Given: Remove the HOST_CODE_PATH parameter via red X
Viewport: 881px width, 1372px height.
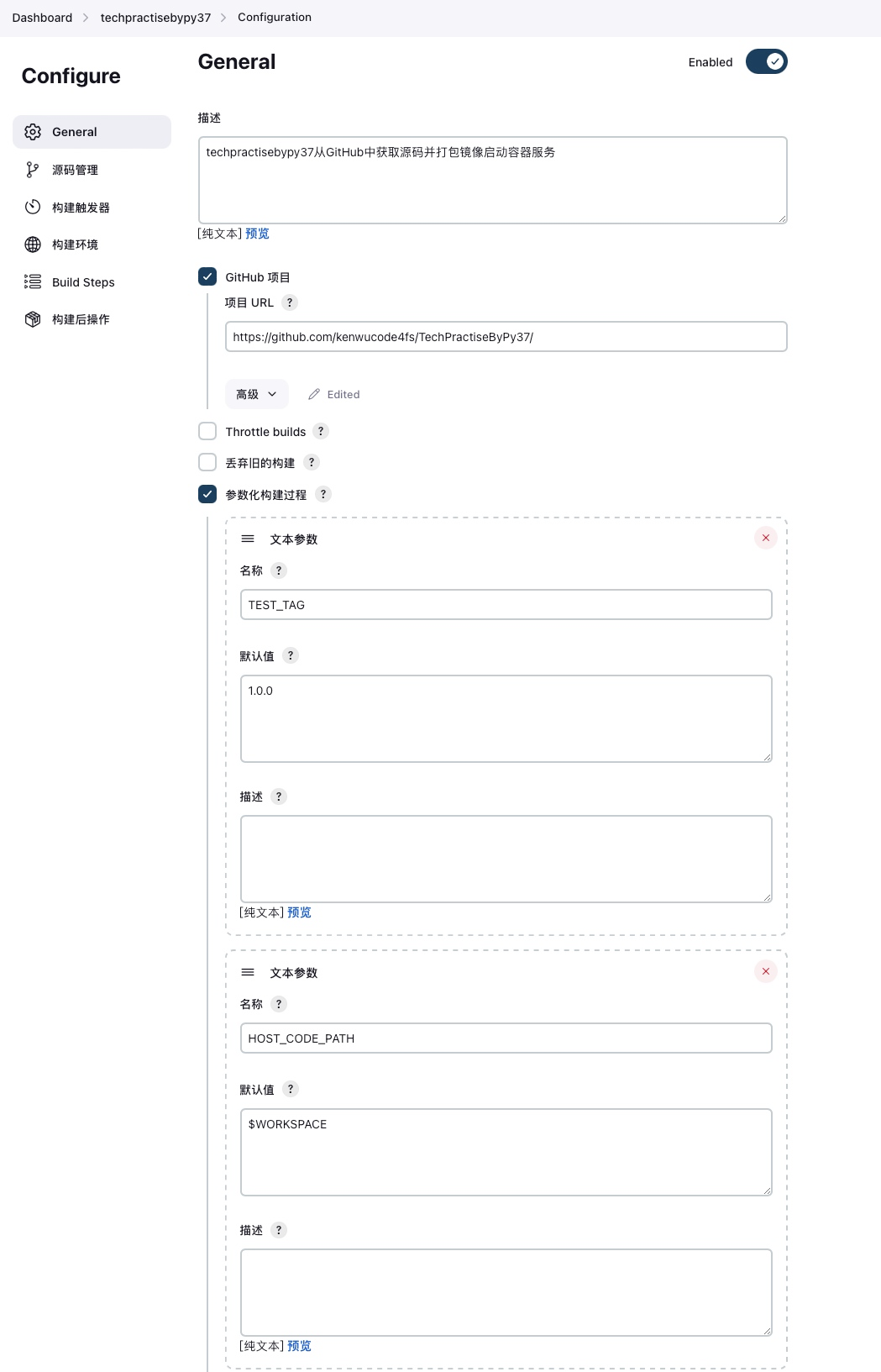Looking at the screenshot, I should (765, 971).
